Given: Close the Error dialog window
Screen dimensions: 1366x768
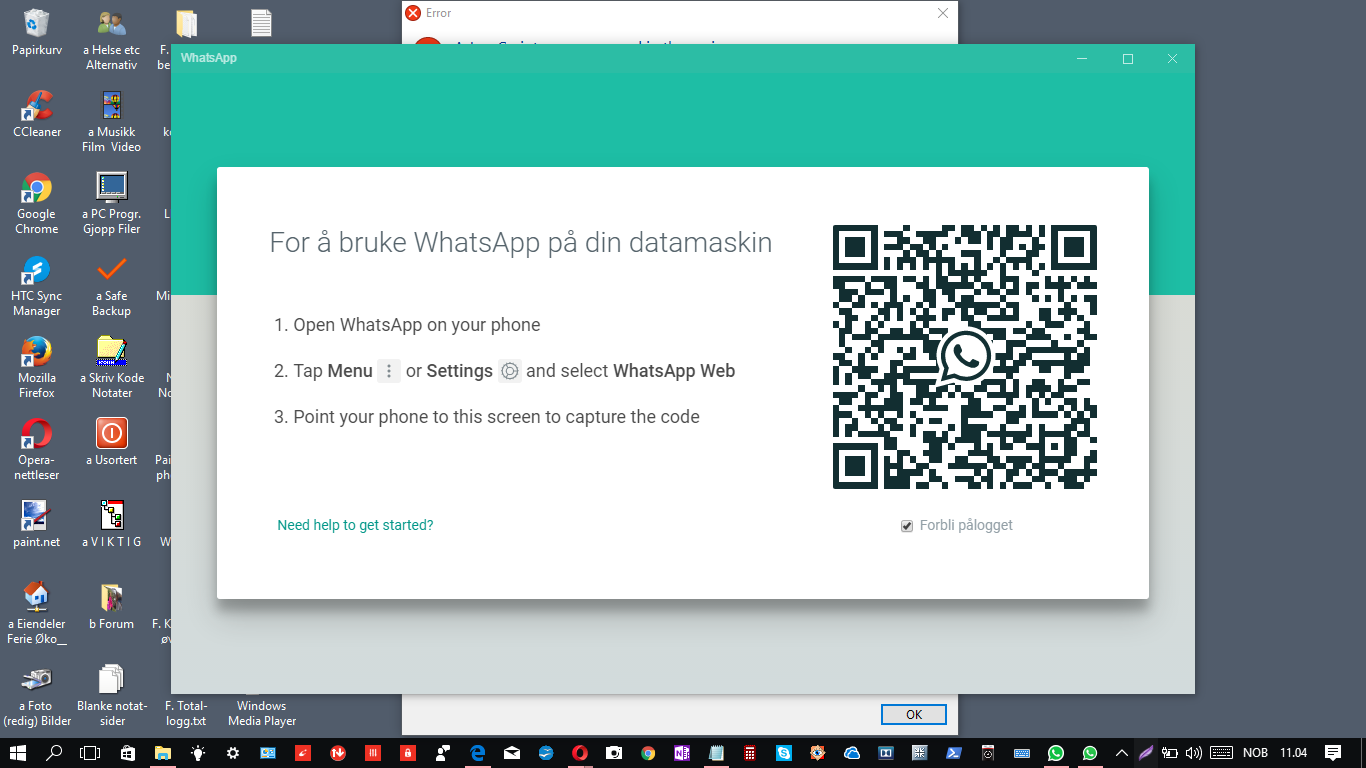Looking at the screenshot, I should click(942, 13).
